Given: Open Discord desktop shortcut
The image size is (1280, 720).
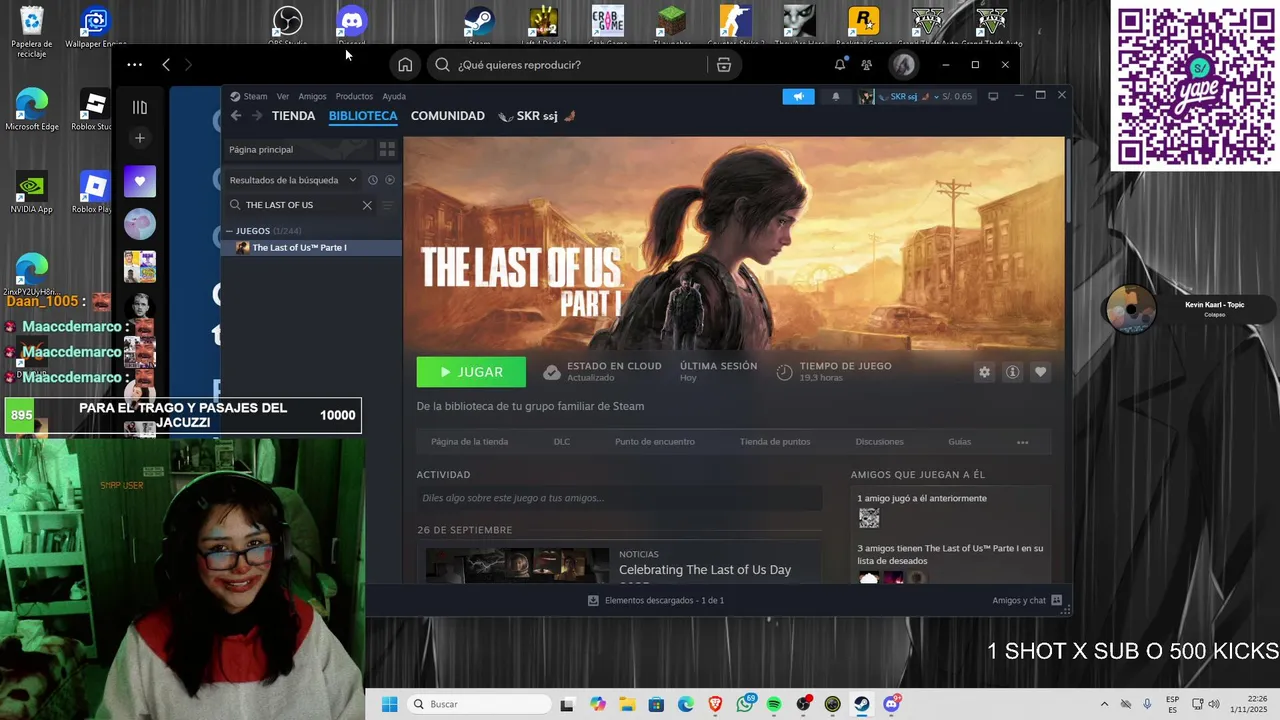Looking at the screenshot, I should point(352,24).
